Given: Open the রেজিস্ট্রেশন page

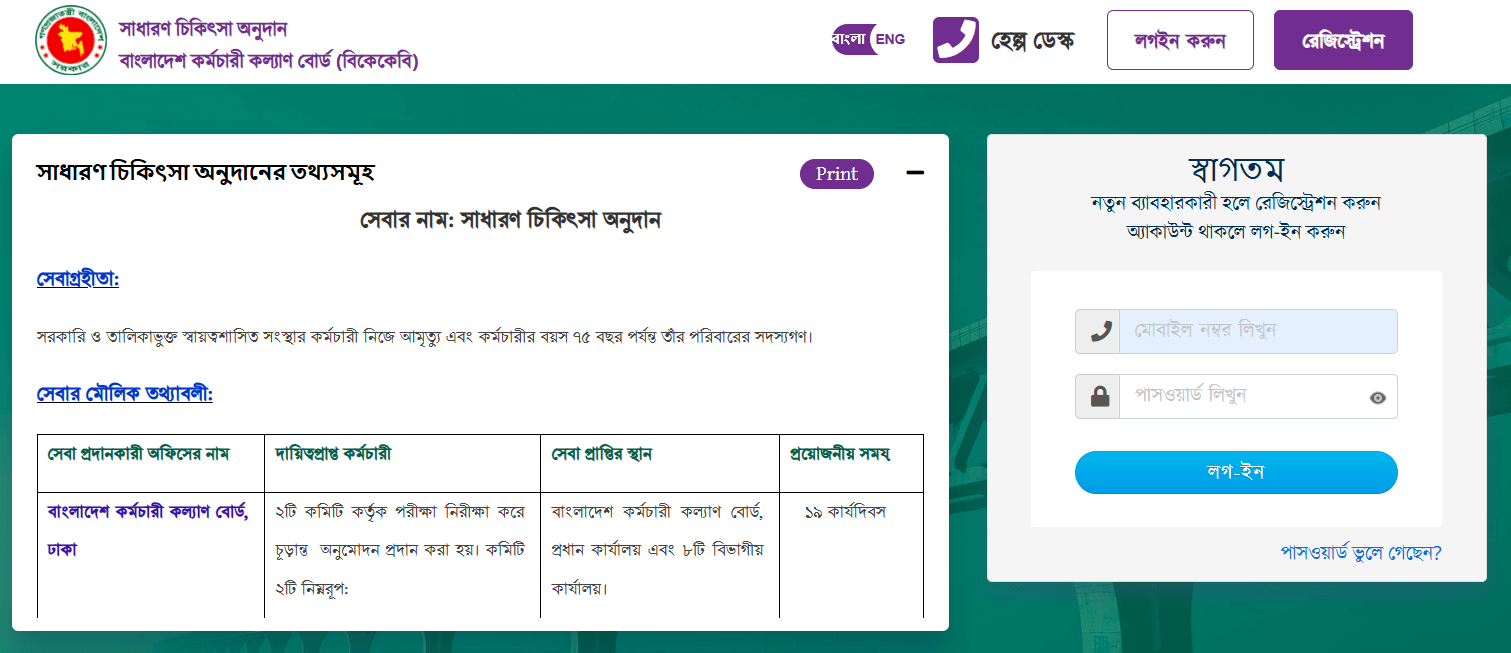Looking at the screenshot, I should (1342, 40).
